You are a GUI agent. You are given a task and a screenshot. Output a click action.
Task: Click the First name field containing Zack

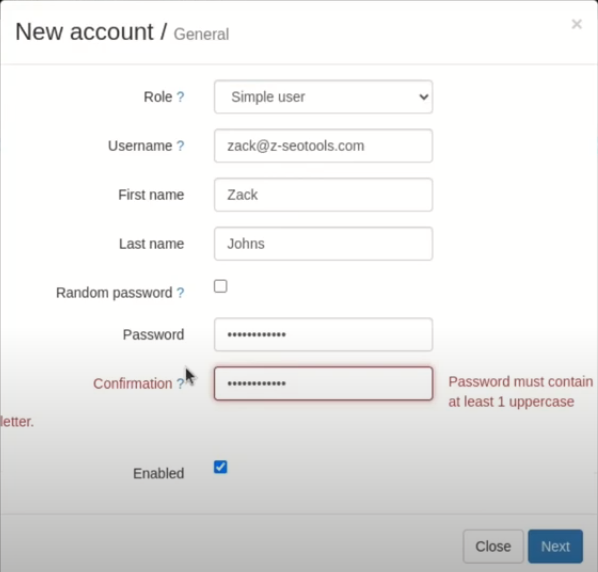pos(323,195)
